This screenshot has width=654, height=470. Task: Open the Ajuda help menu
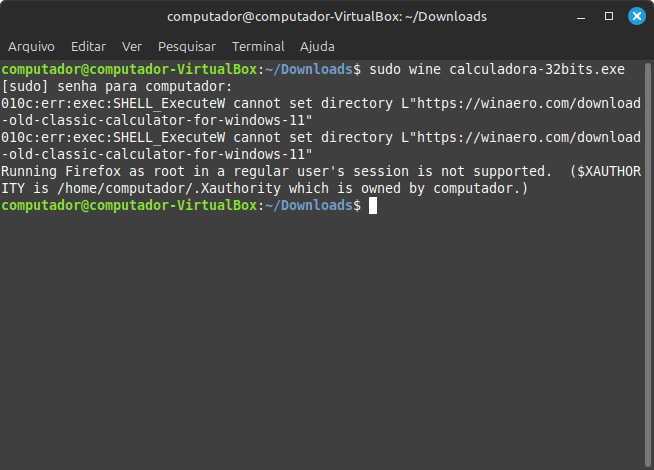tap(317, 46)
